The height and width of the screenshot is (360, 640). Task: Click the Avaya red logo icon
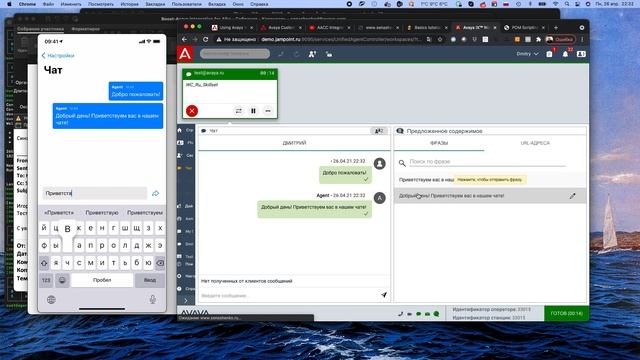tap(185, 54)
